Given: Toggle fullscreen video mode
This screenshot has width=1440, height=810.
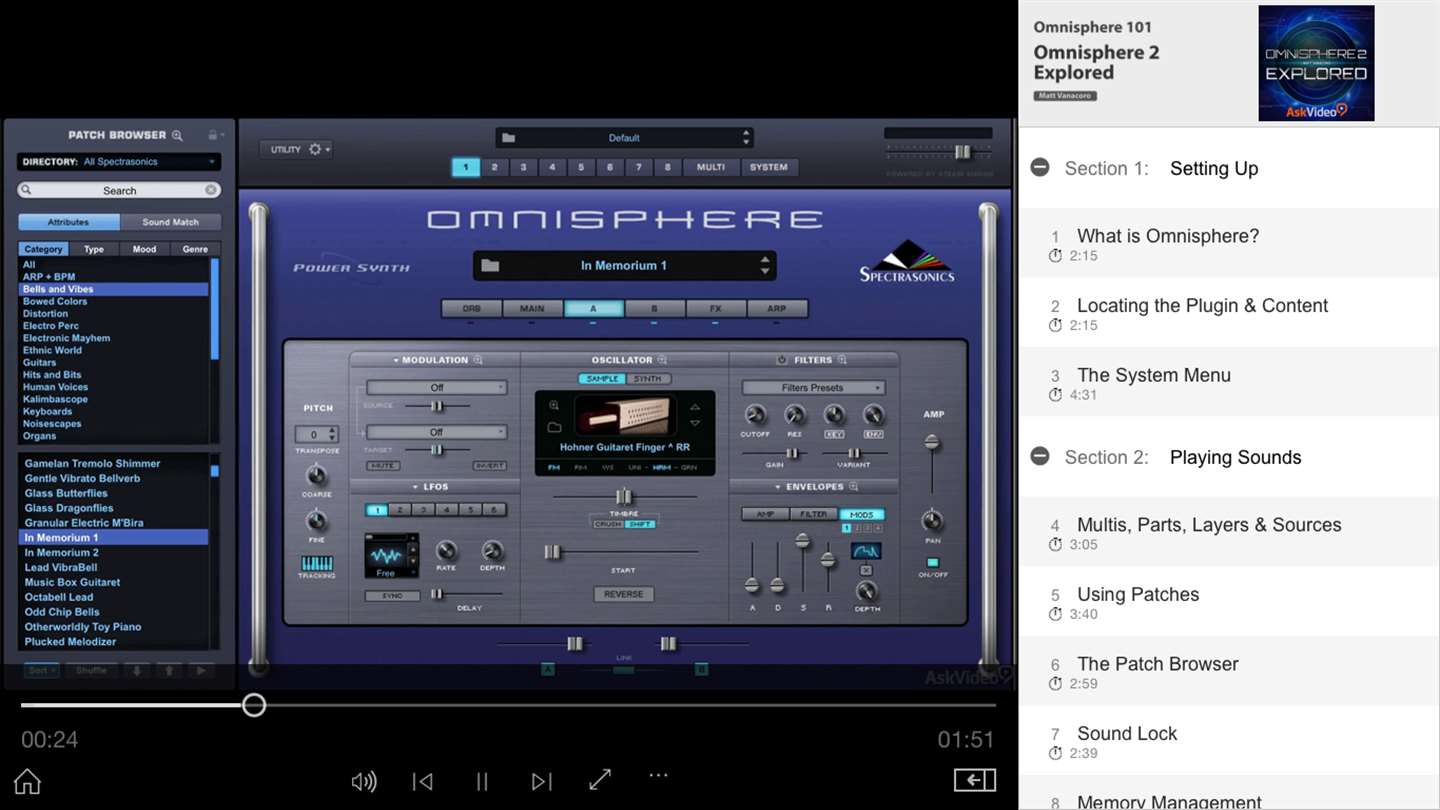Looking at the screenshot, I should 600,781.
